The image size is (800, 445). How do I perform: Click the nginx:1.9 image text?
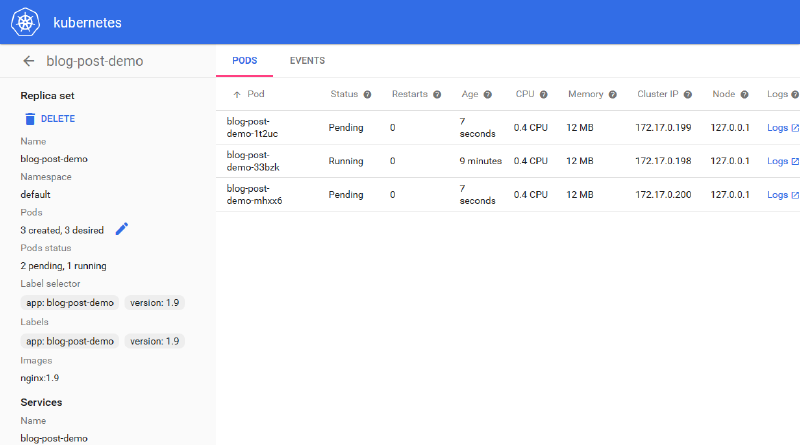(x=40, y=378)
